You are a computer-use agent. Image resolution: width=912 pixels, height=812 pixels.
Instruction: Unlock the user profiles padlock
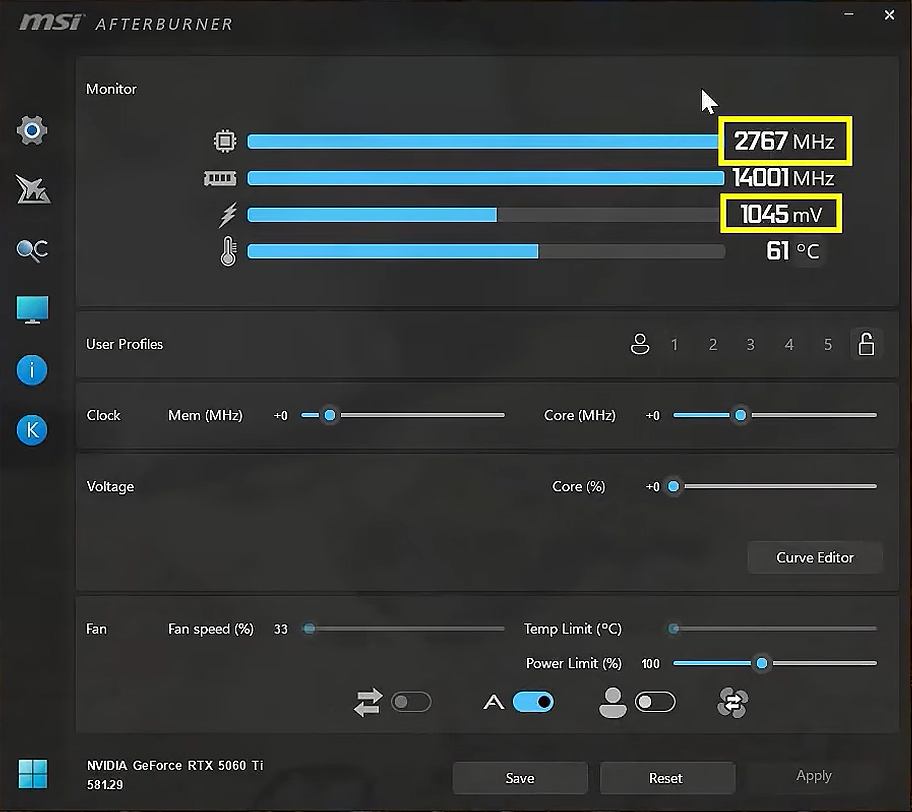tap(866, 343)
